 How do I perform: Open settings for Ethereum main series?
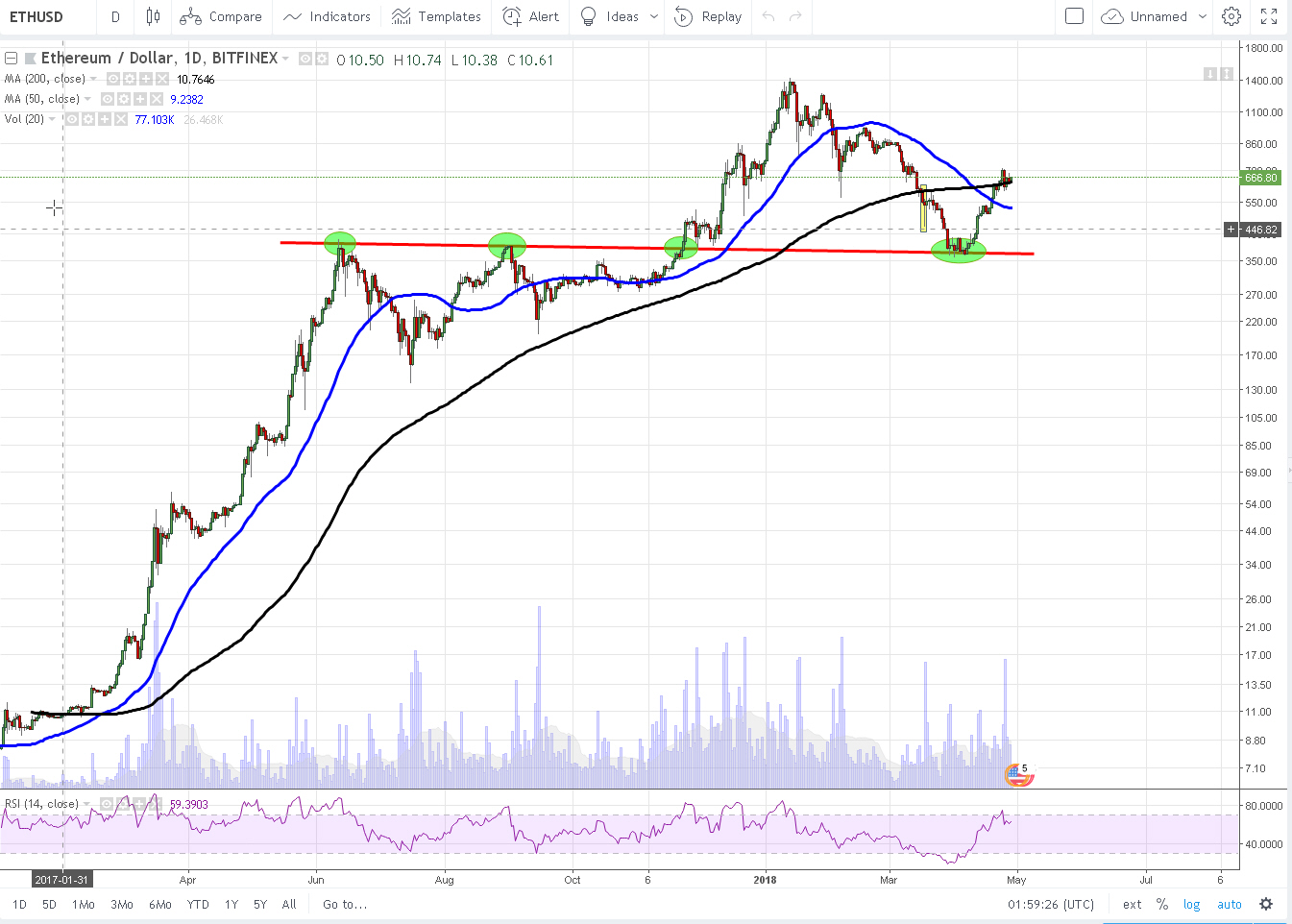(x=320, y=59)
